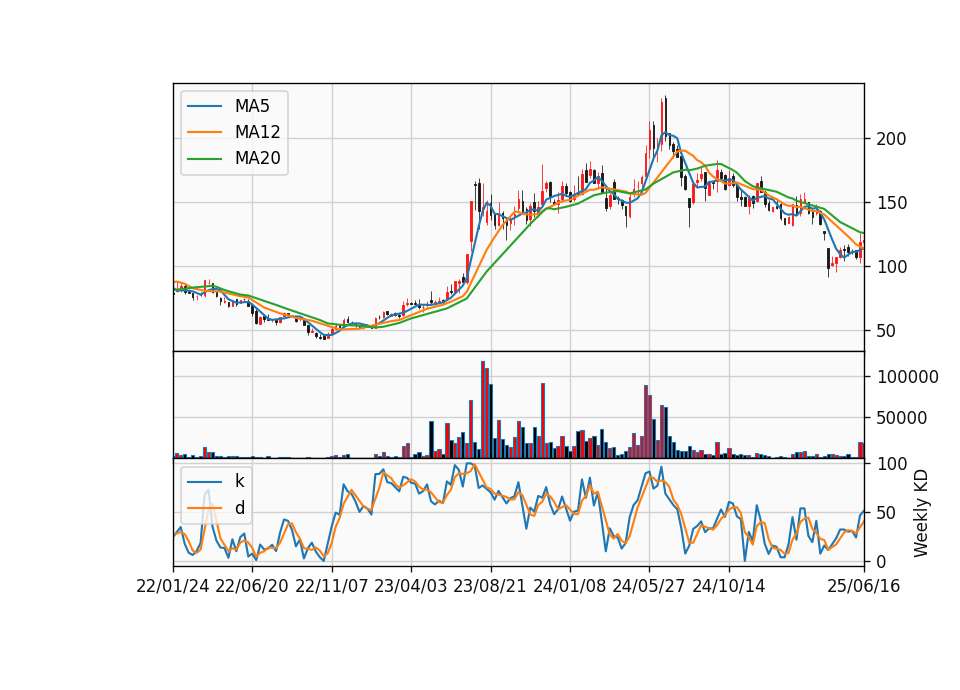
Task: Click the 24/10/14 date axis label
Action: pos(729,586)
